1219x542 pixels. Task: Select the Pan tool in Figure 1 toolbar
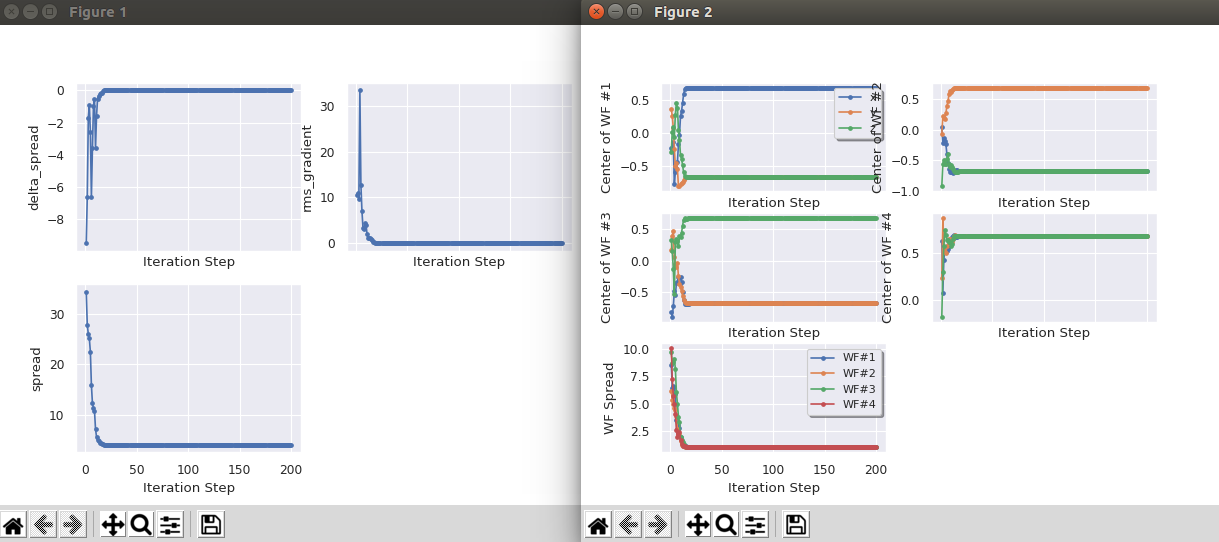(113, 524)
